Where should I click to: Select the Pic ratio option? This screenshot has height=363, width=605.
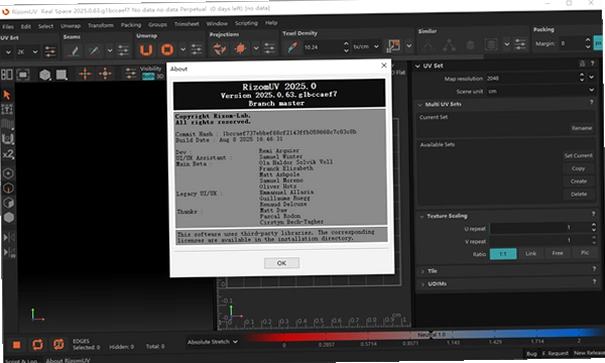585,253
